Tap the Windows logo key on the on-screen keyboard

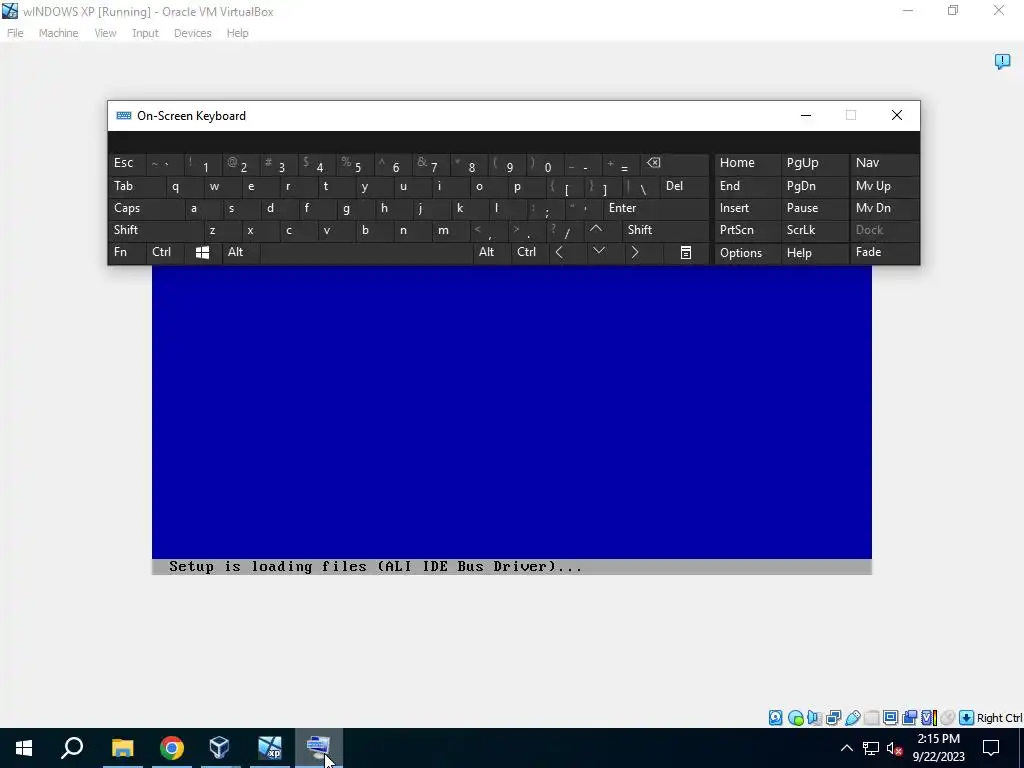[x=202, y=252]
